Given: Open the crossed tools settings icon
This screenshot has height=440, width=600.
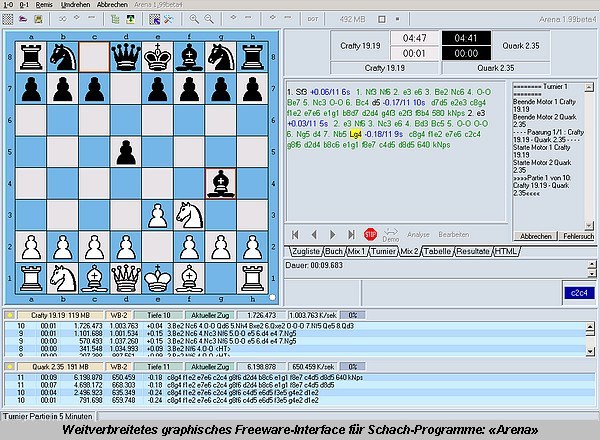Looking at the screenshot, I should click(169, 19).
